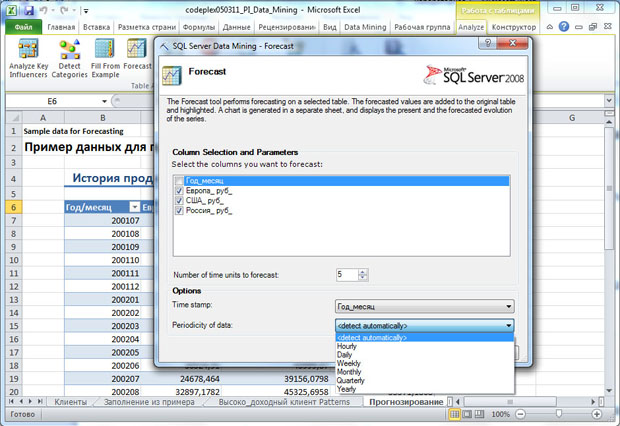Viewport: 620px width, 426px height.
Task: Open Заполнение из примера sheet tab
Action: 149,402
